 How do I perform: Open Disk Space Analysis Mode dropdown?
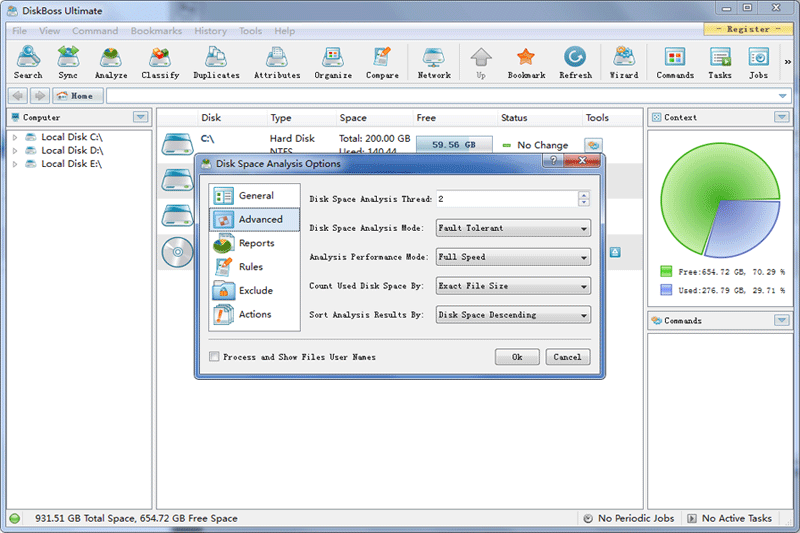tap(513, 228)
